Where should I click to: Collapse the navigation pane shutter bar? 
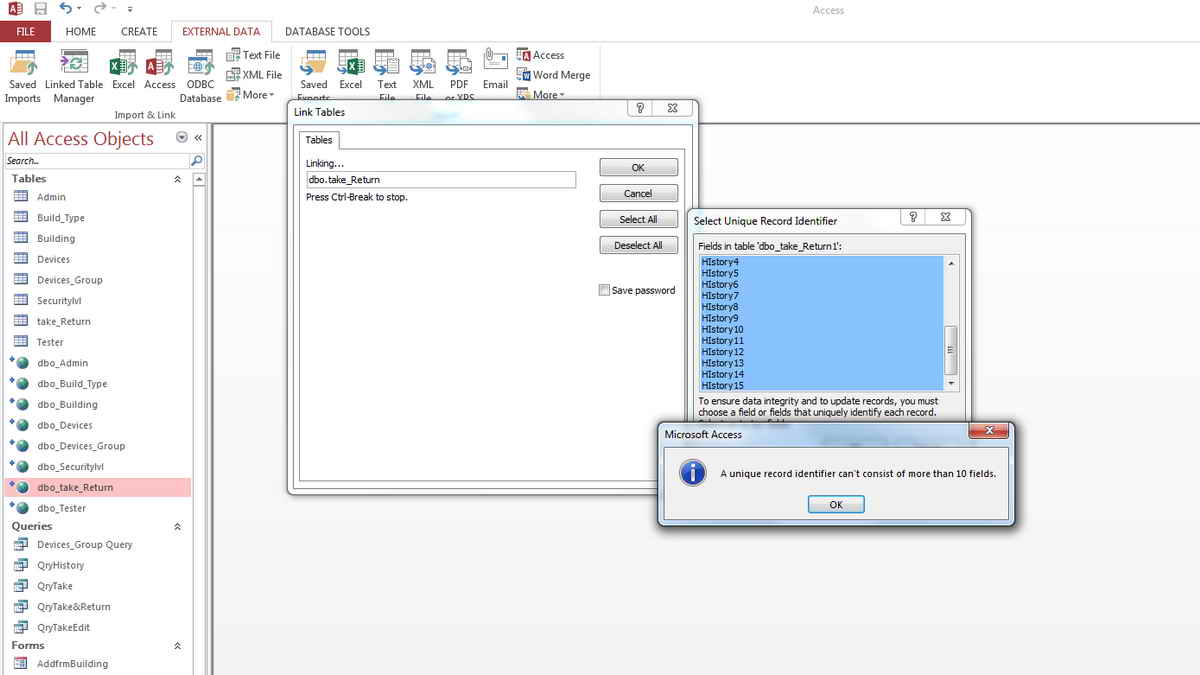pos(198,138)
